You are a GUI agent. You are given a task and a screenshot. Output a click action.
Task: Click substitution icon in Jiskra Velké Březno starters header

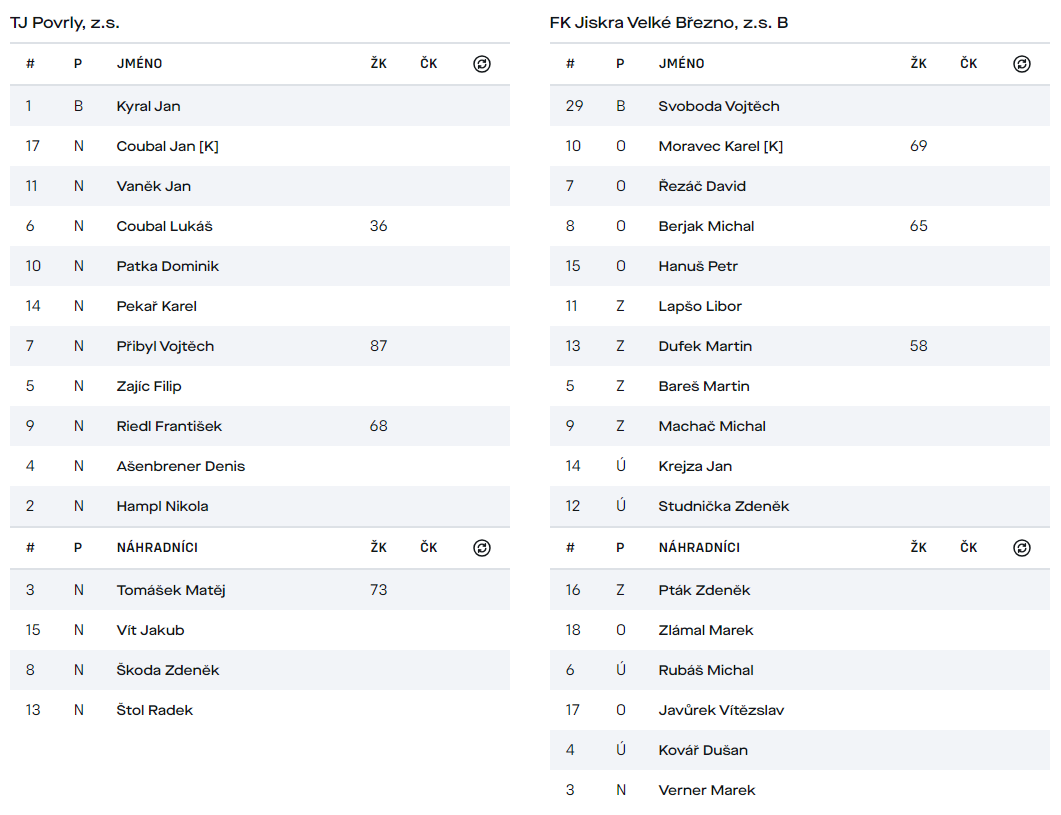(x=1022, y=64)
